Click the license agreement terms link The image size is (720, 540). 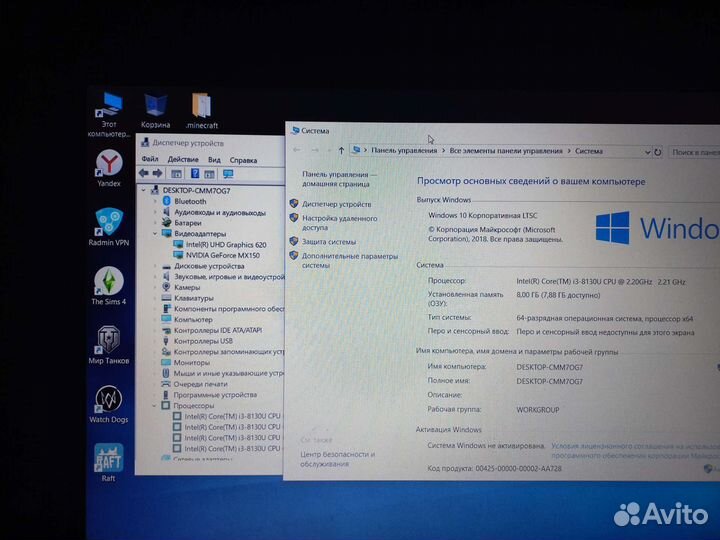(x=635, y=451)
